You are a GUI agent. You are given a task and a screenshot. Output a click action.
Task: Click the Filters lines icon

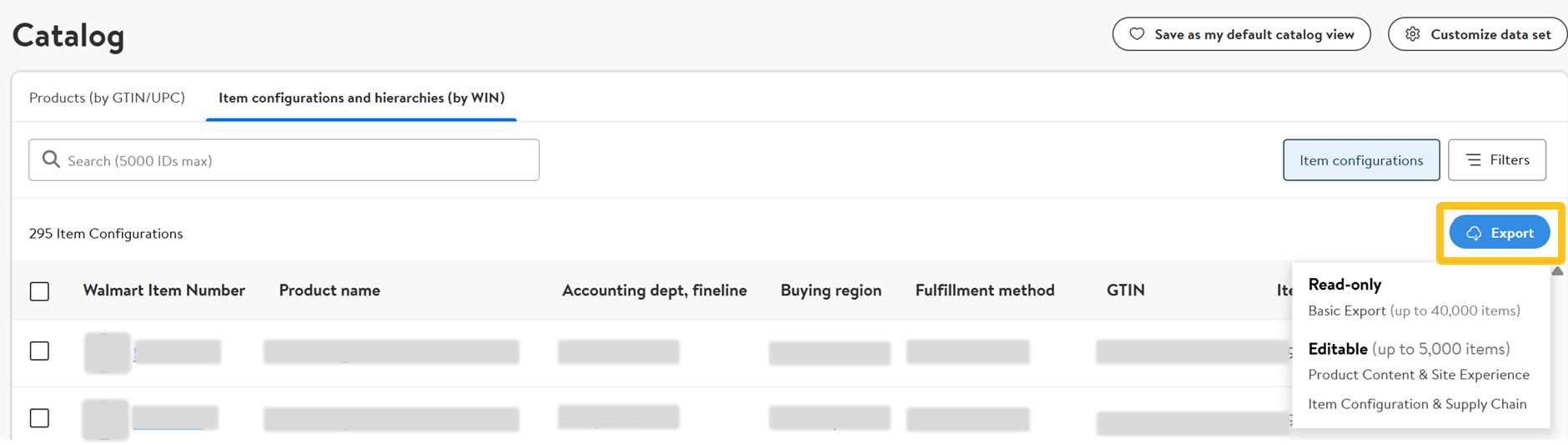(x=1474, y=159)
